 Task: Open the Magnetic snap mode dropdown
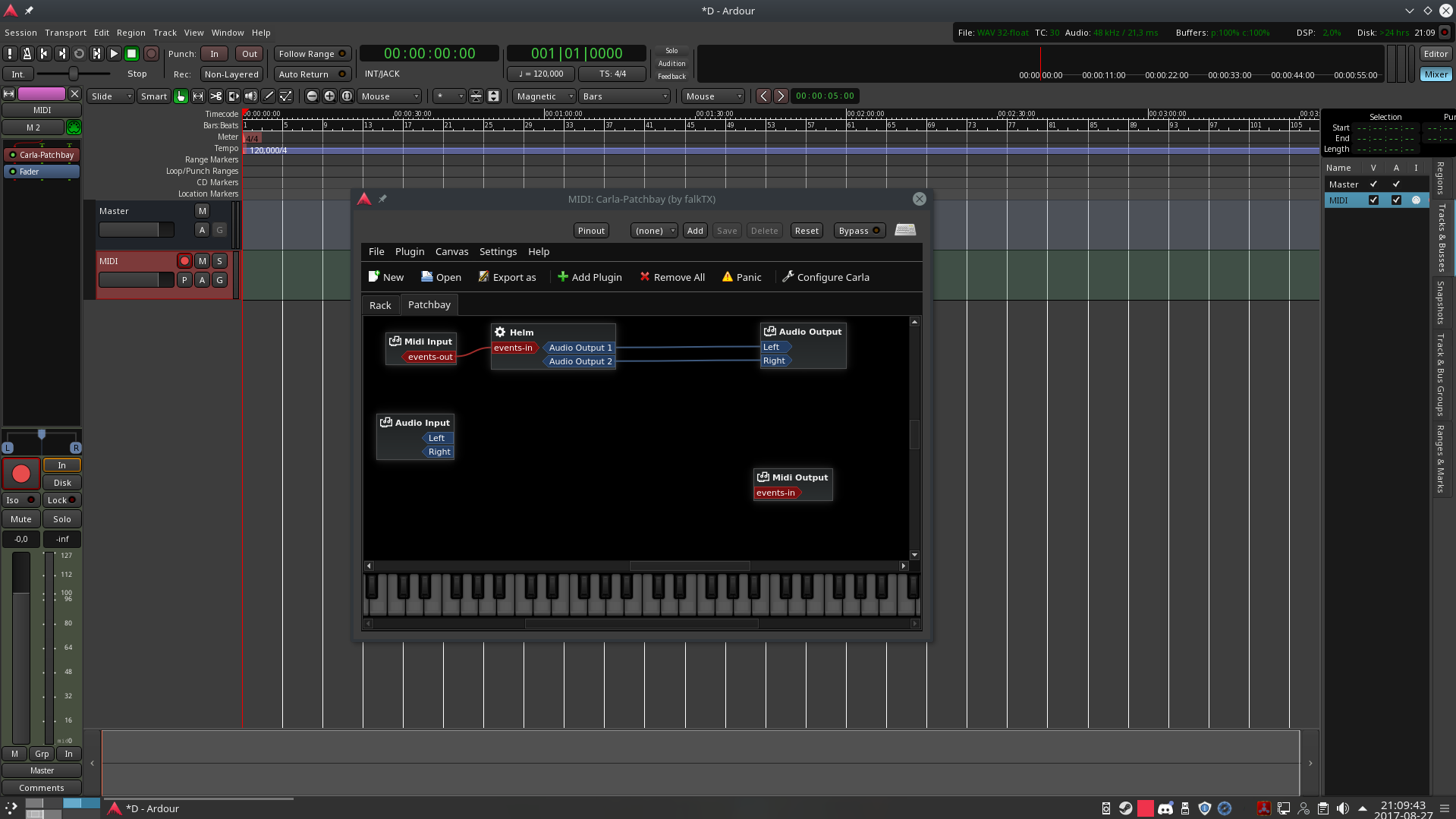tap(543, 96)
